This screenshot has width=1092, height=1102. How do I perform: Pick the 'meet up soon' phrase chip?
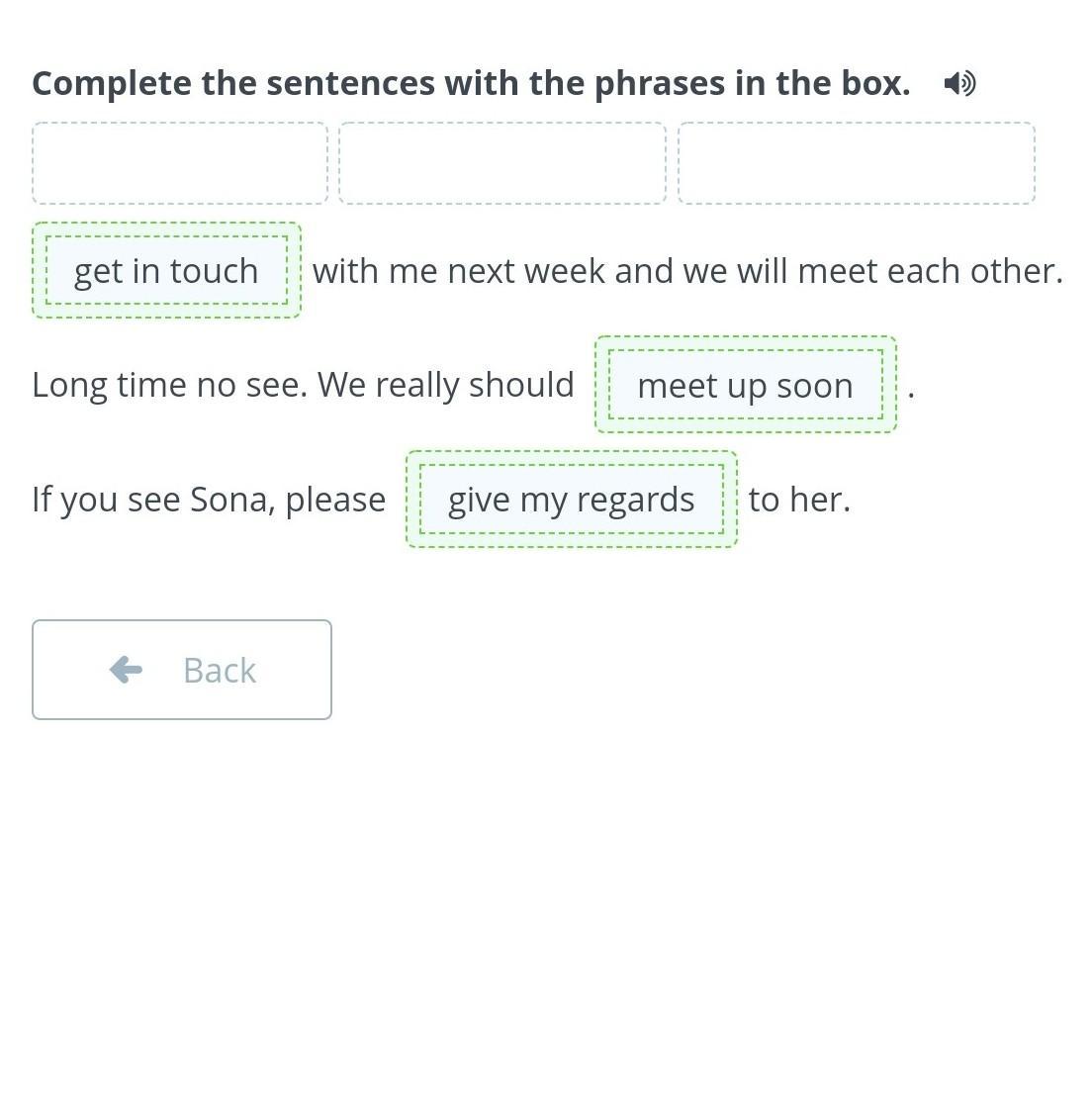(x=745, y=385)
